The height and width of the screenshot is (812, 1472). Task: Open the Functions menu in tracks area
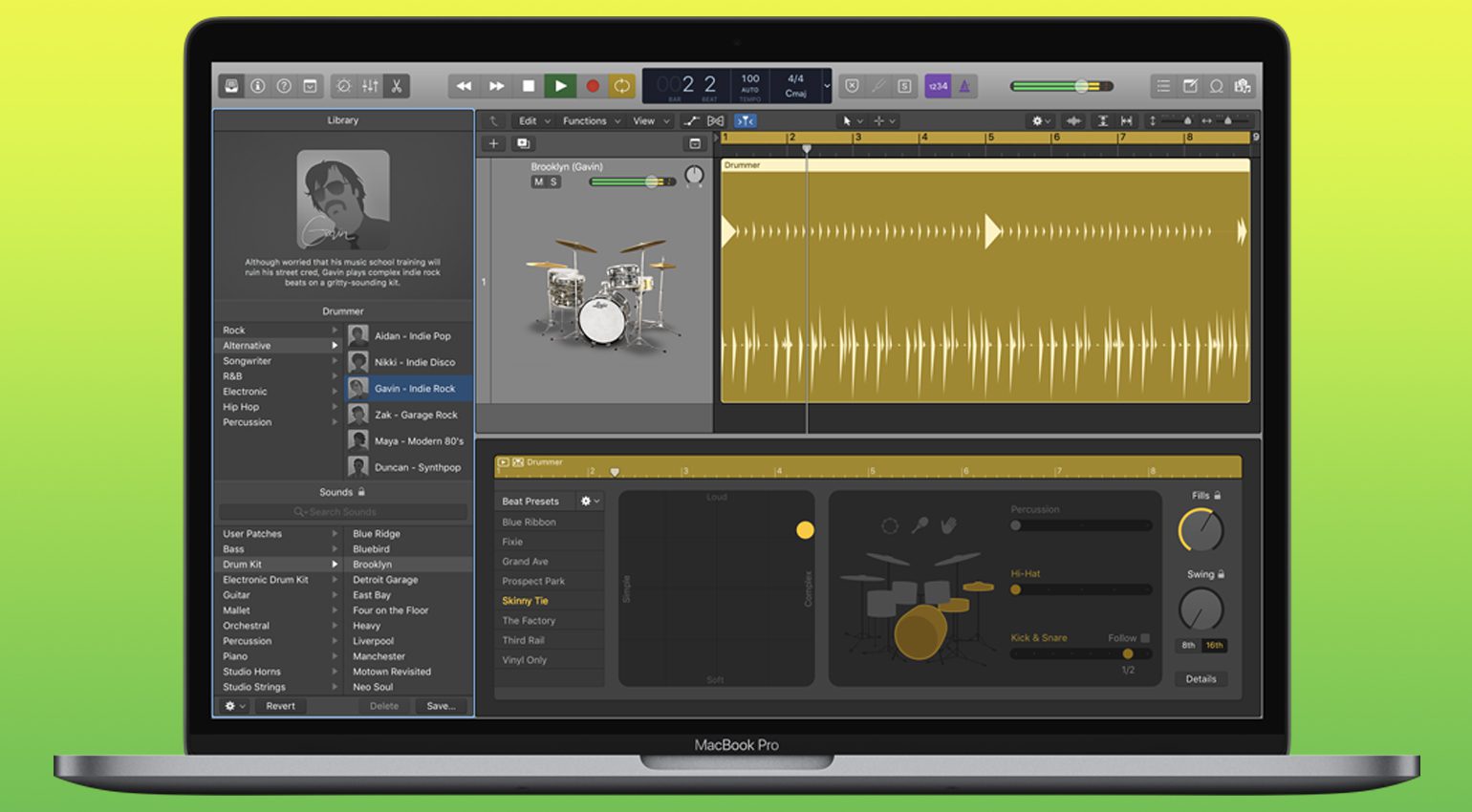591,121
